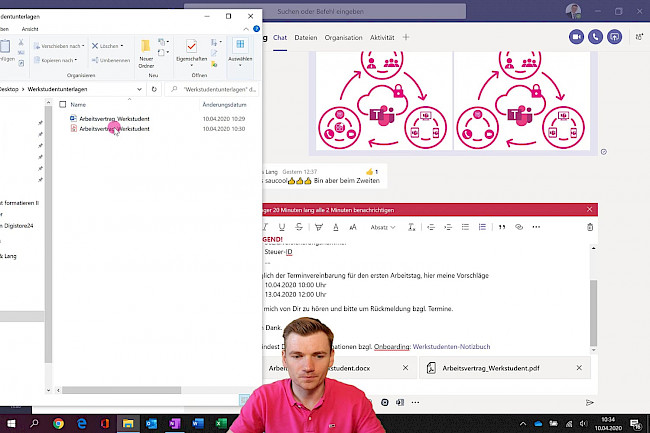This screenshot has height=433, width=650.
Task: Click the Teams search or command box
Action: tap(325, 12)
